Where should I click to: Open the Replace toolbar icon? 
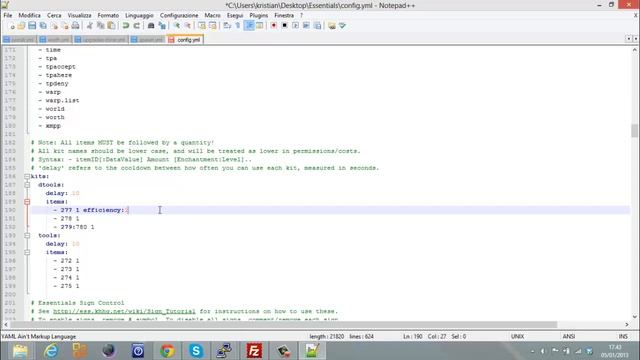pos(162,26)
